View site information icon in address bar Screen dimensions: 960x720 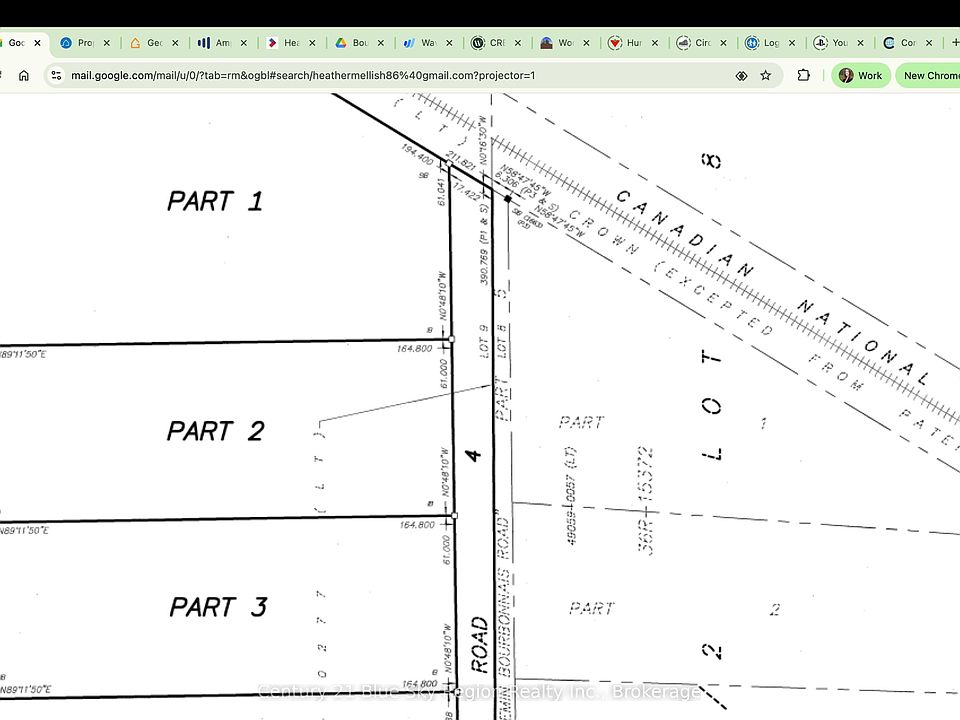click(56, 75)
